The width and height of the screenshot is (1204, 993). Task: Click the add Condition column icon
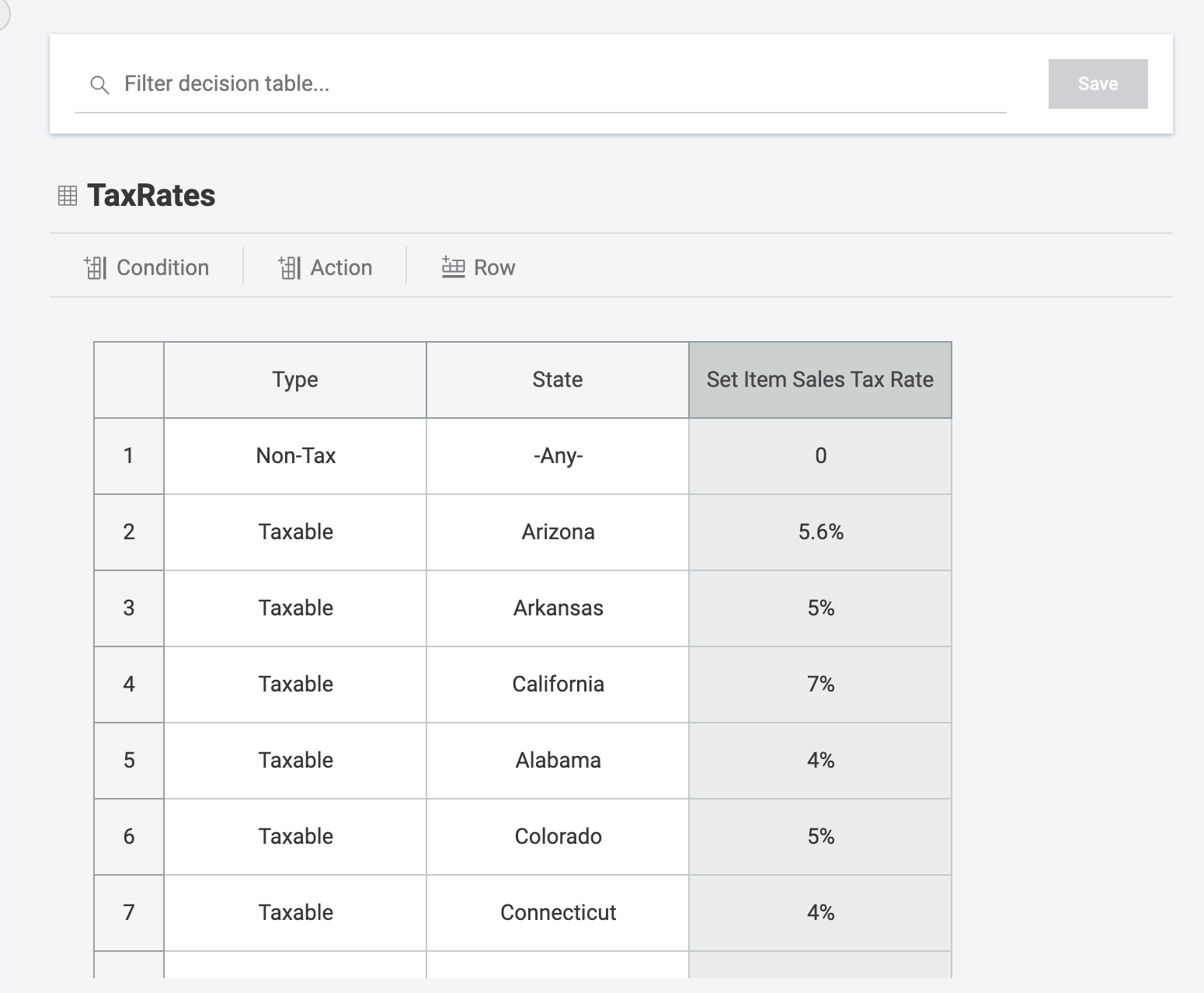click(x=95, y=267)
